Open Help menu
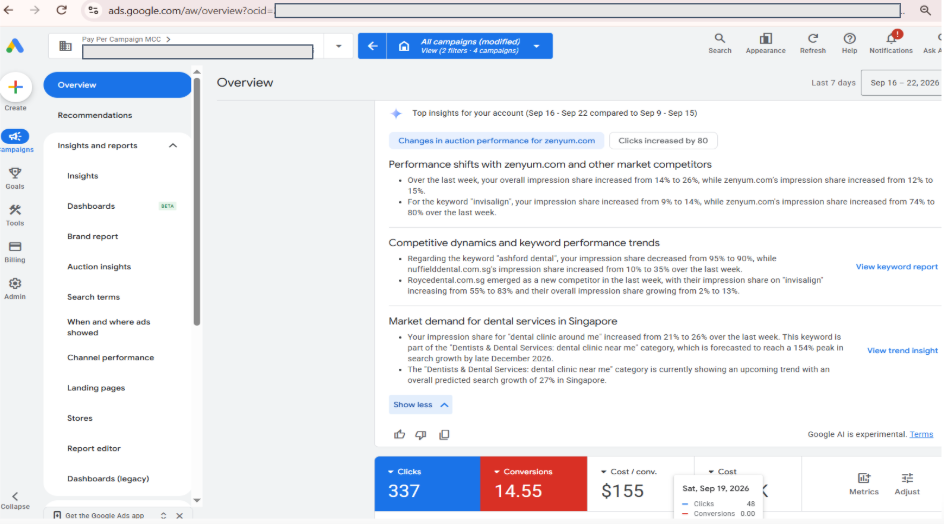Viewport: 944px width, 524px height. pyautogui.click(x=849, y=43)
